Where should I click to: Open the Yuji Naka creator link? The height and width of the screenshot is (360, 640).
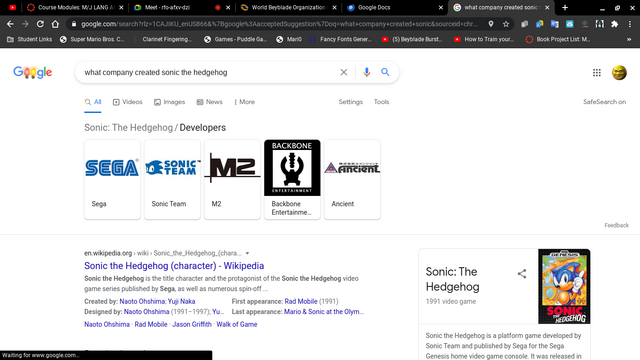click(x=182, y=301)
